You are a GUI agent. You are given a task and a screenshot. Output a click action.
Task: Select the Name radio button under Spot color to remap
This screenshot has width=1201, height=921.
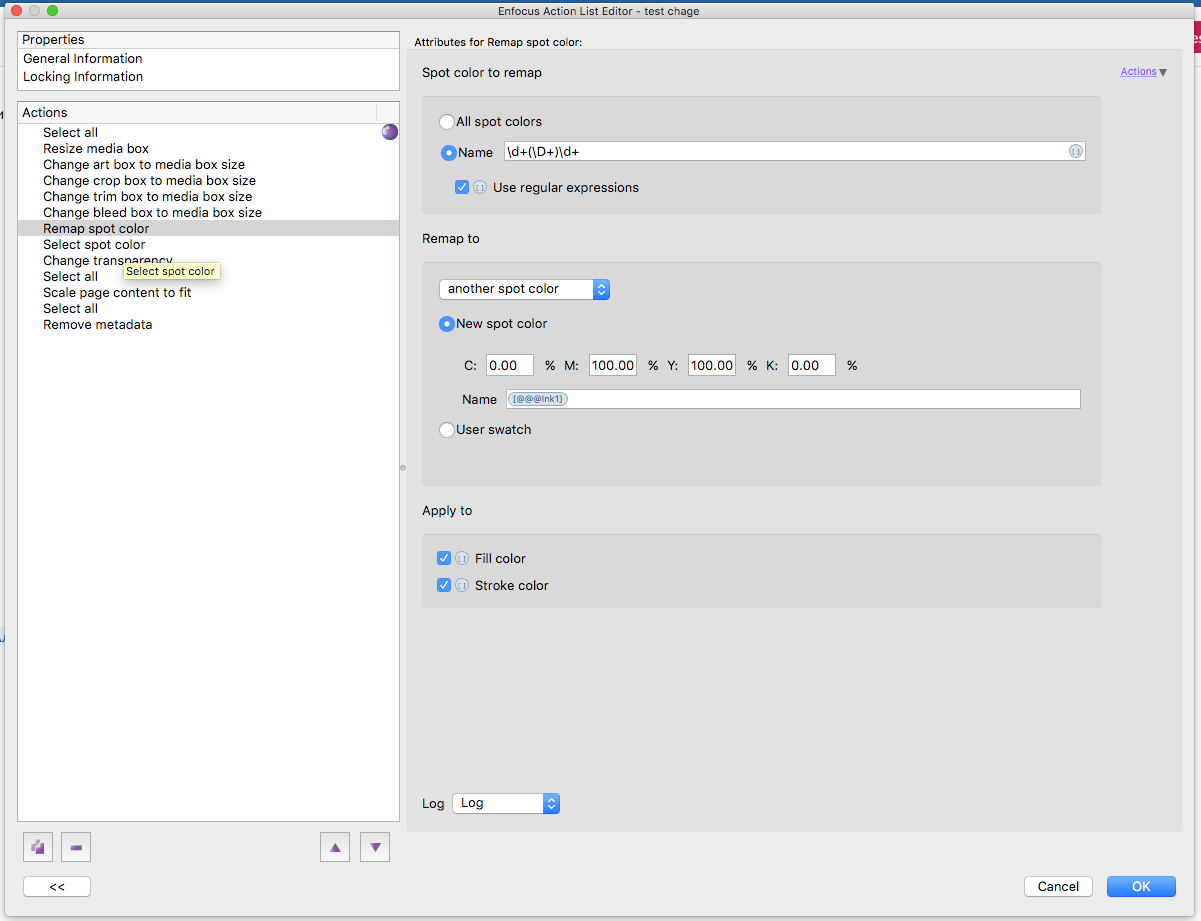coord(448,153)
